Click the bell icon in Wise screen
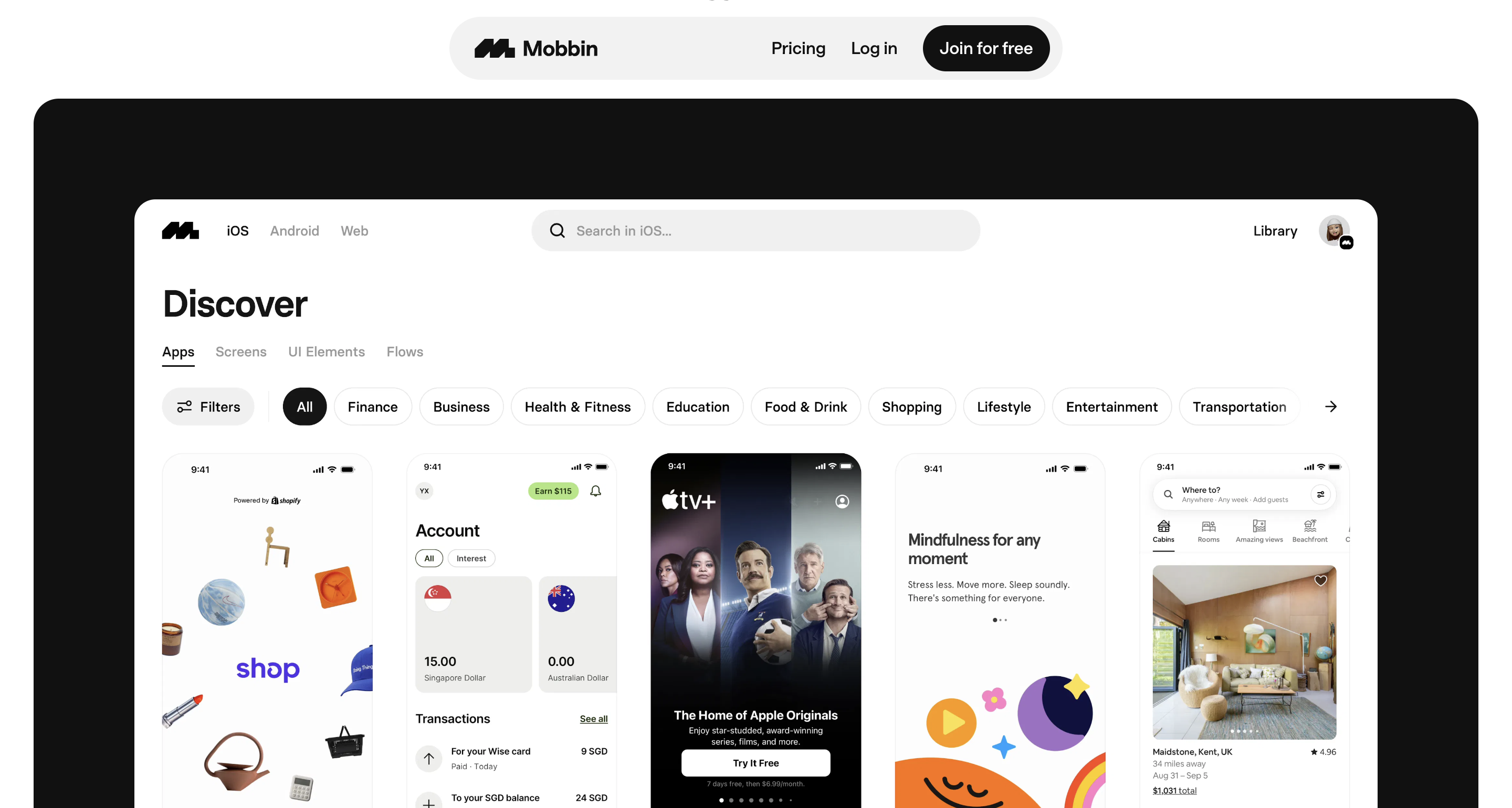The width and height of the screenshot is (1512, 808). coord(595,491)
